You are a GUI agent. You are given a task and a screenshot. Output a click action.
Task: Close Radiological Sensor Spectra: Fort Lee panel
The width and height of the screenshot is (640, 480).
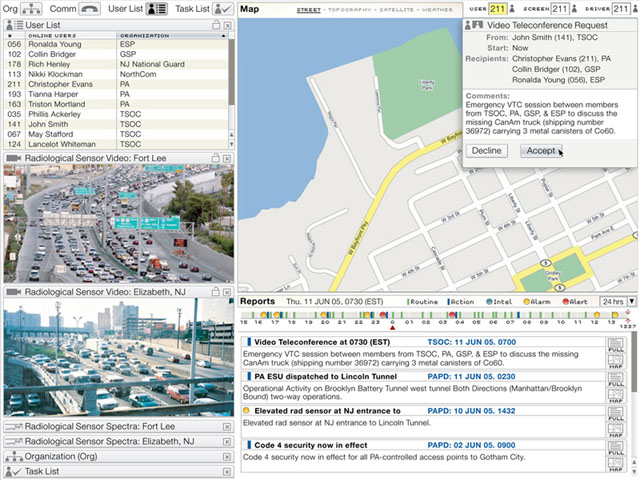pos(227,427)
